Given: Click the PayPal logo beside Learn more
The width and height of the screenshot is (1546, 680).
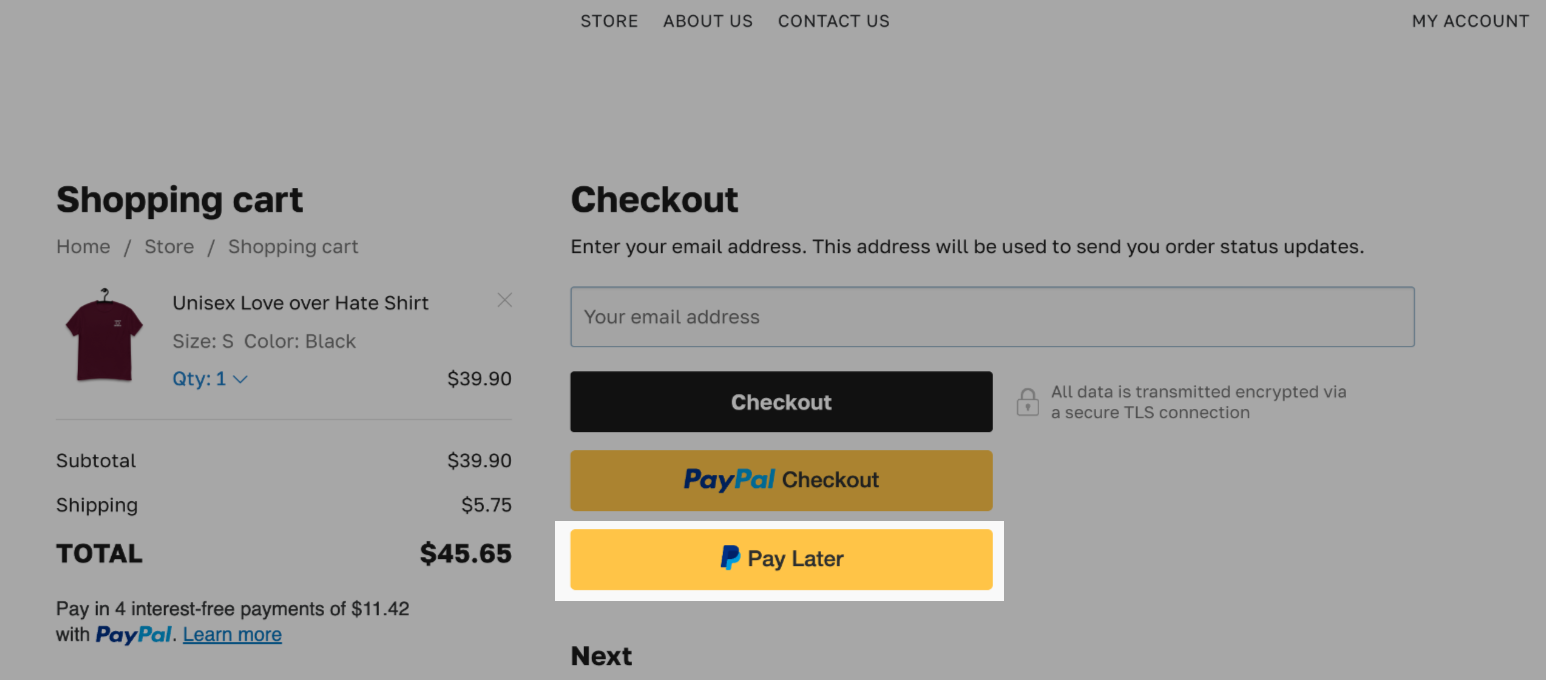Looking at the screenshot, I should coord(134,634).
